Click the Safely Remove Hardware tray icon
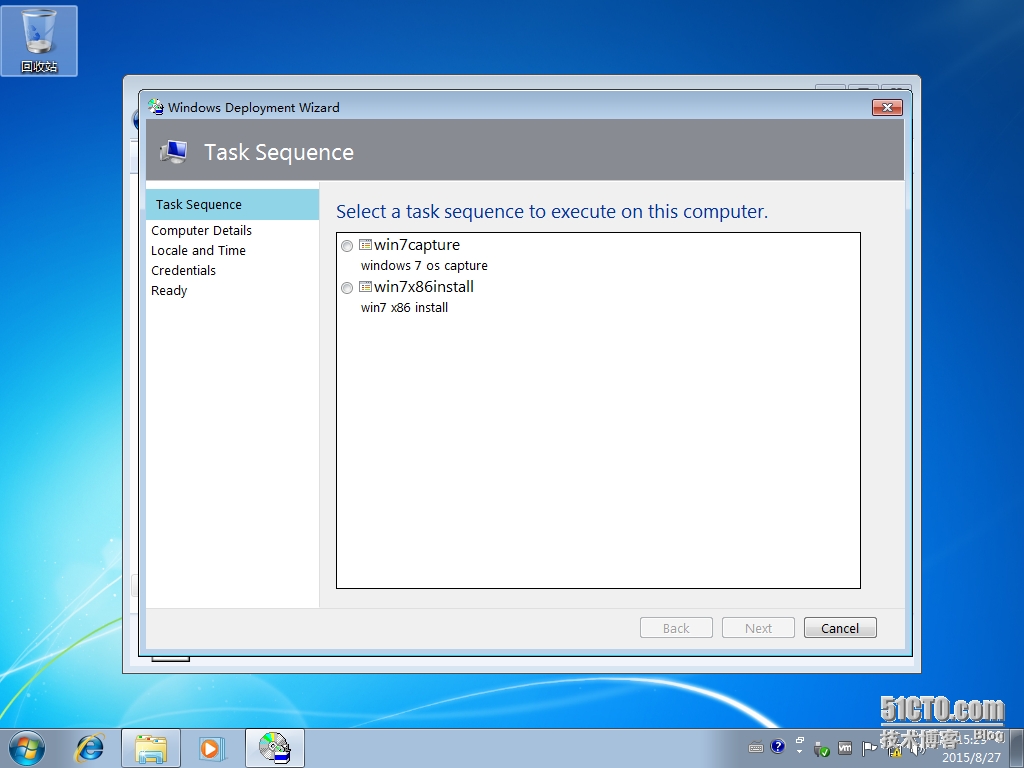Image resolution: width=1024 pixels, height=768 pixels. (821, 749)
